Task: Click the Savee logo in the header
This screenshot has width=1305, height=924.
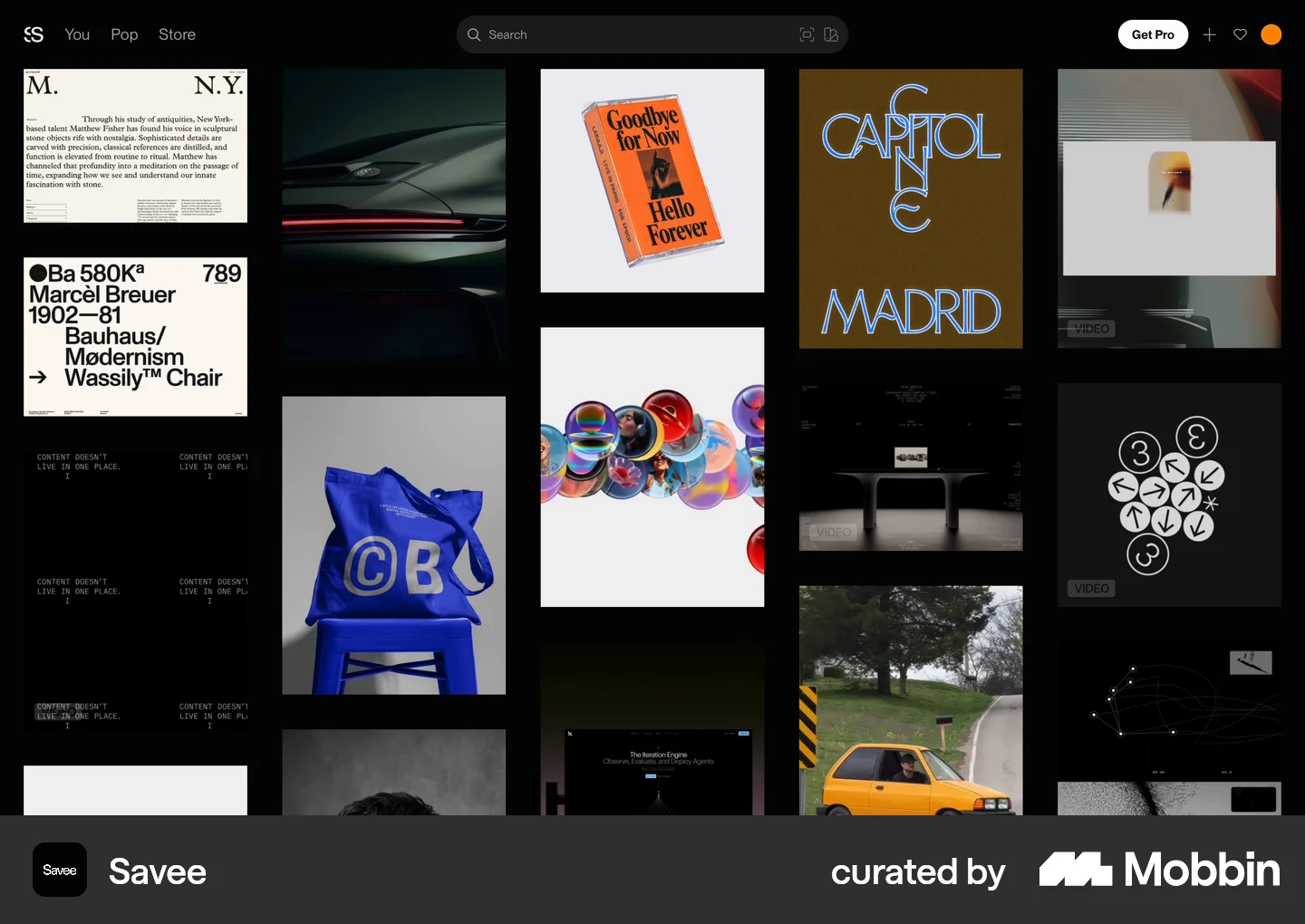Action: (34, 34)
